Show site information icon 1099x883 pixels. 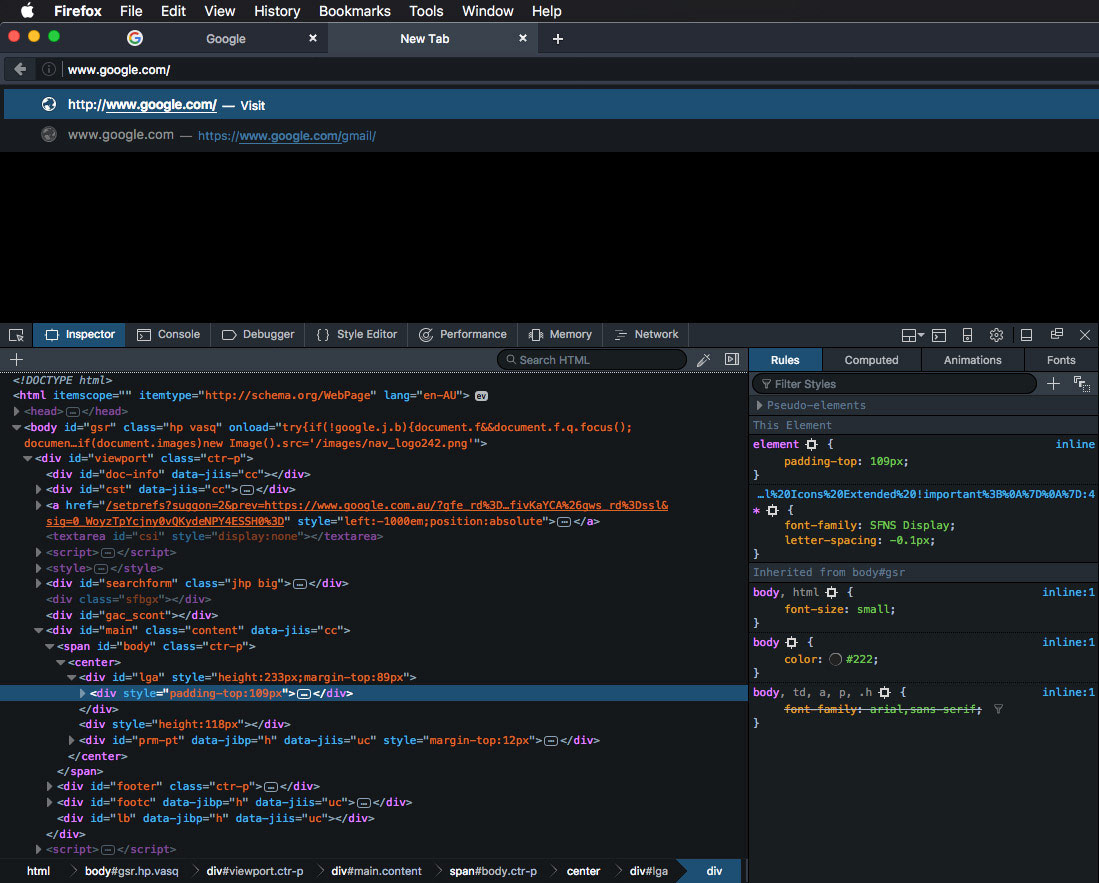[x=48, y=69]
